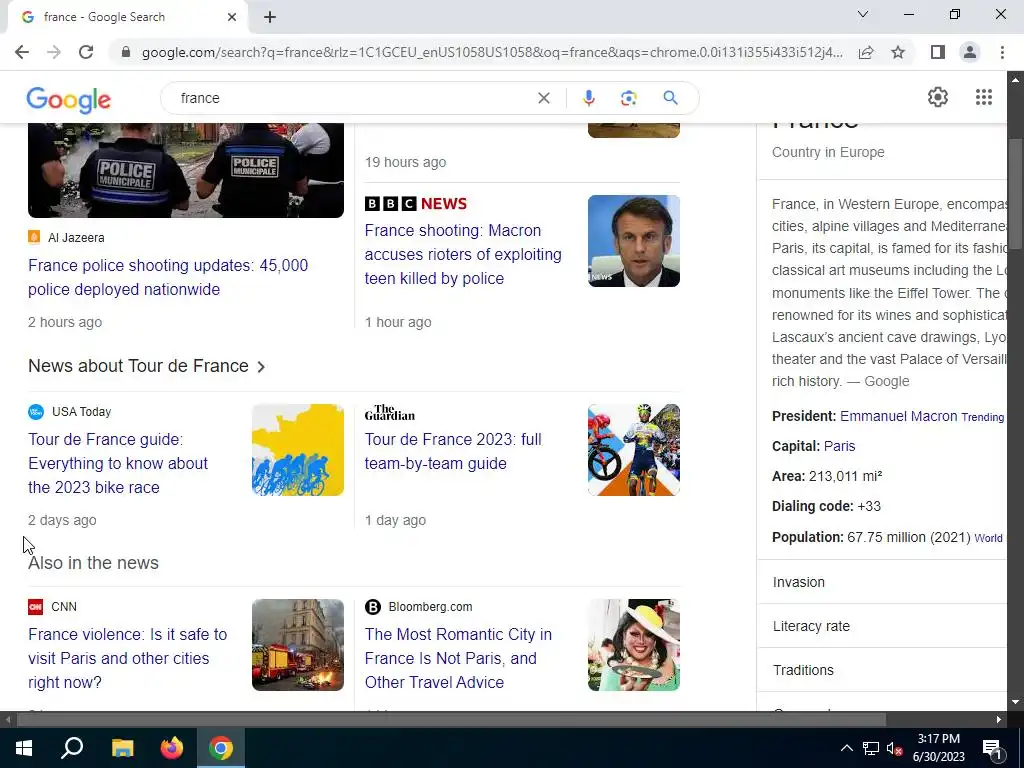Click the france search input field
The height and width of the screenshot is (768, 1024).
pyautogui.click(x=353, y=98)
